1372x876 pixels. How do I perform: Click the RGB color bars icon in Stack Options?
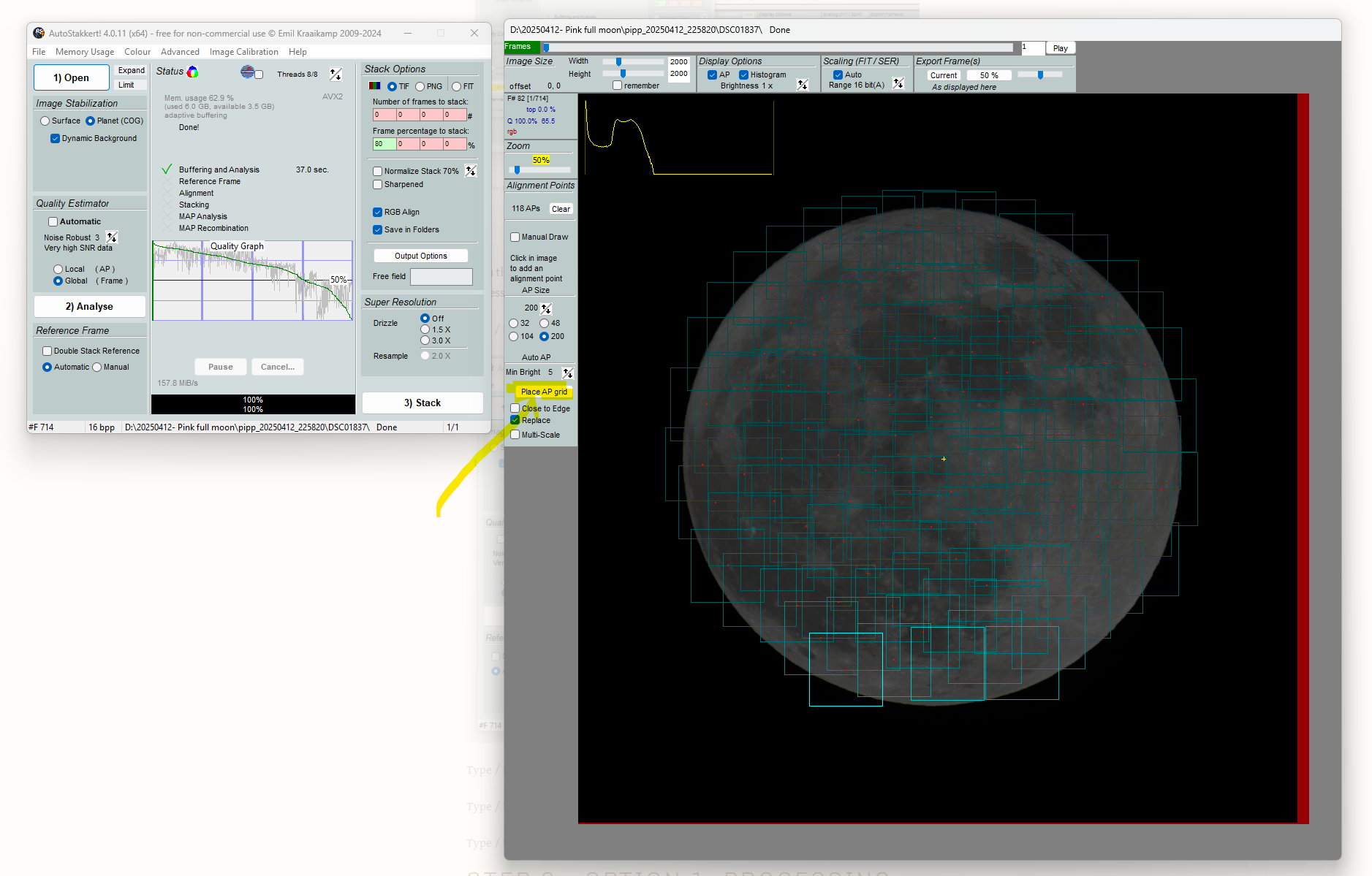tap(374, 85)
